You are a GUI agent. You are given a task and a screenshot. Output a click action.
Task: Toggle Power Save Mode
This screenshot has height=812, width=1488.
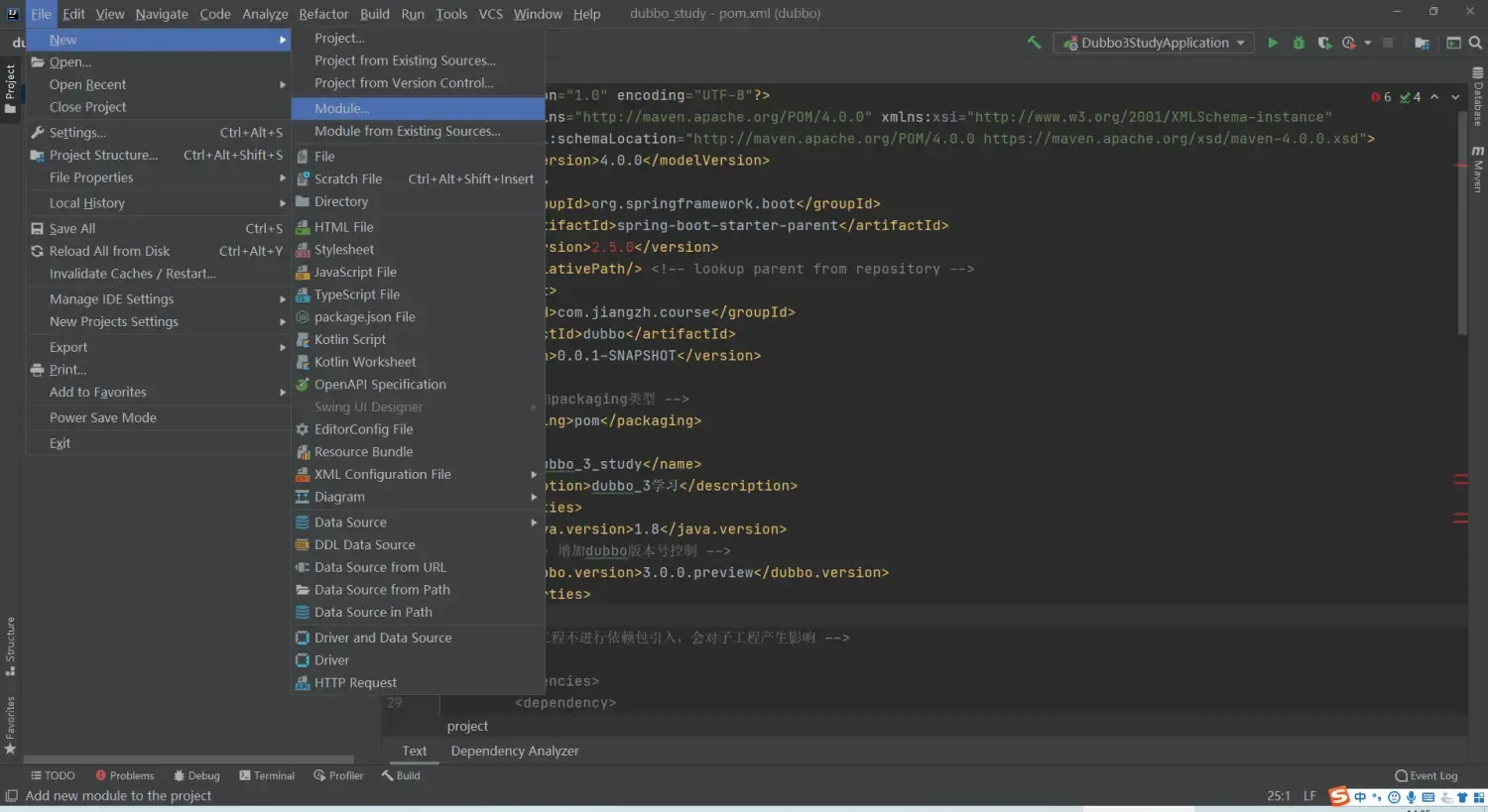(103, 417)
